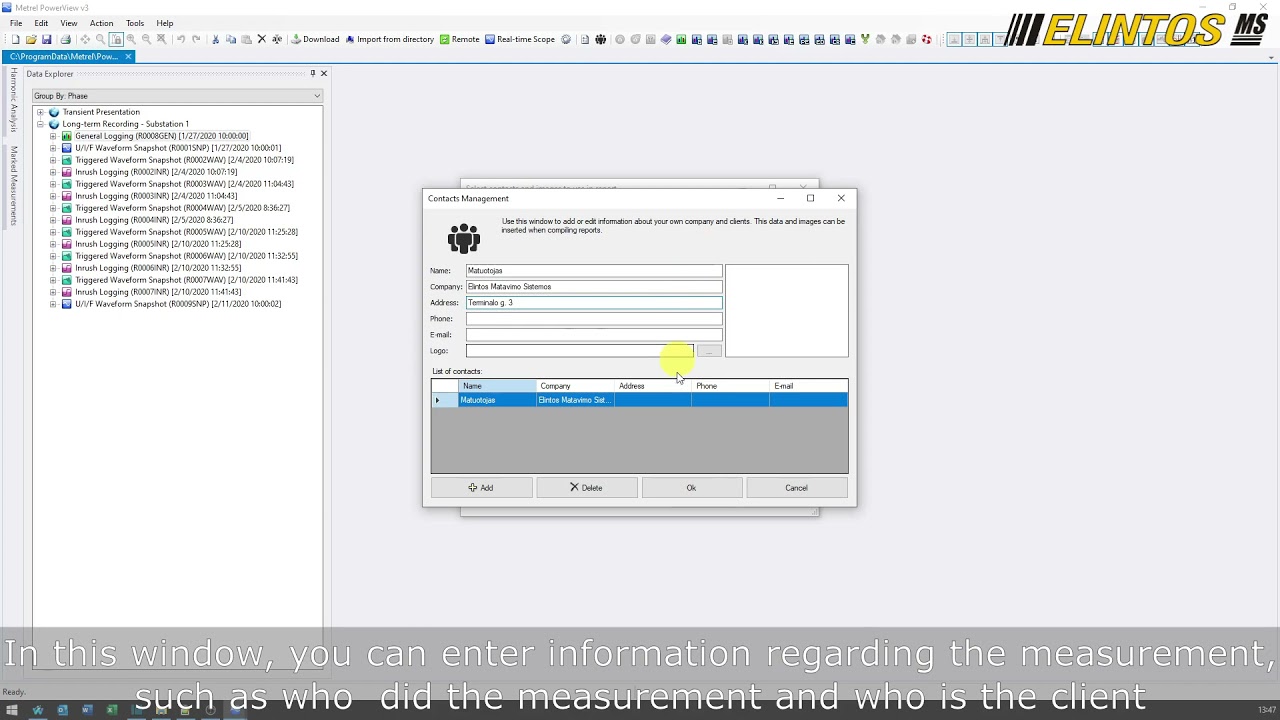This screenshot has height=720, width=1280.
Task: Click Ok in Contacts Management dialog
Action: [691, 488]
